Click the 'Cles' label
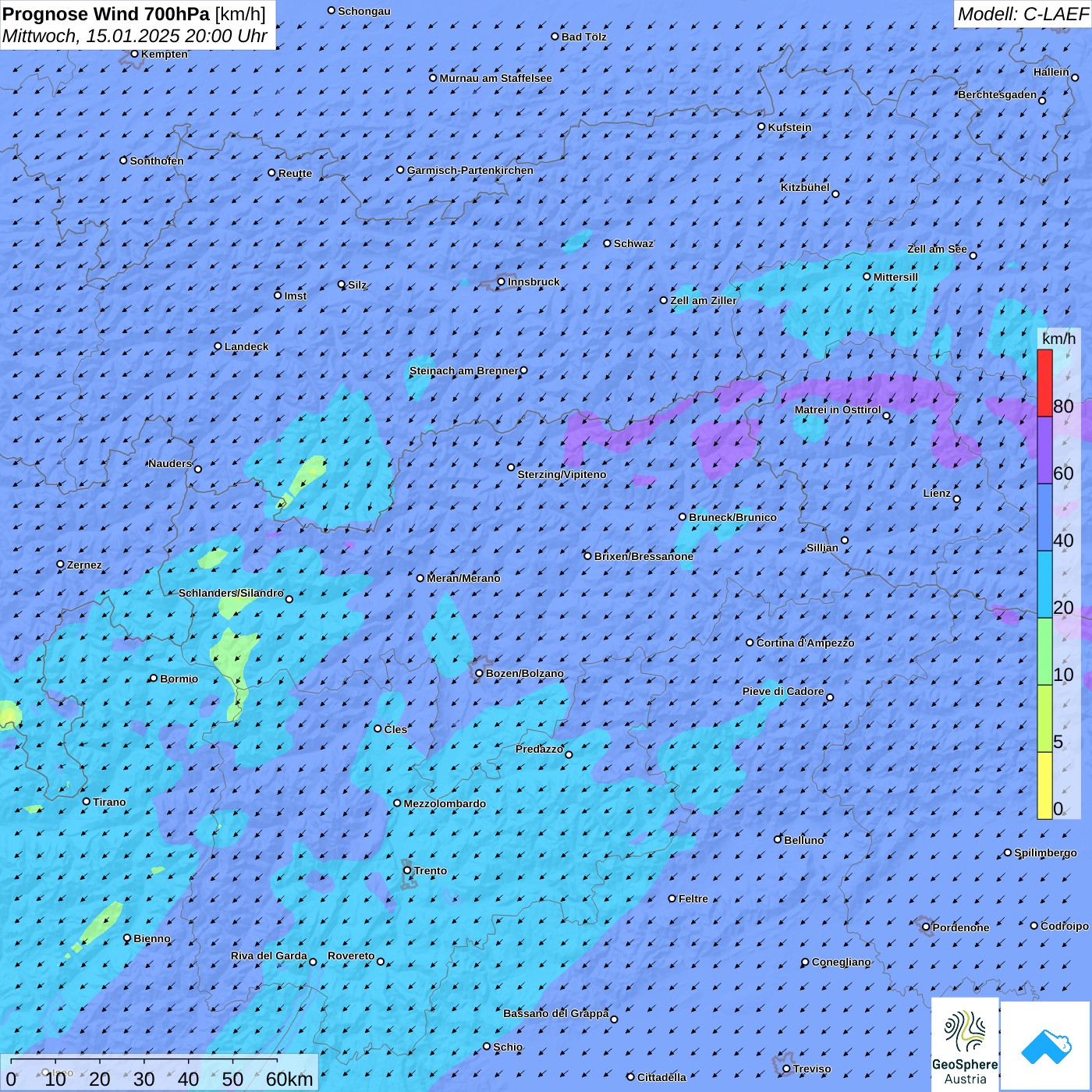 pyautogui.click(x=395, y=729)
